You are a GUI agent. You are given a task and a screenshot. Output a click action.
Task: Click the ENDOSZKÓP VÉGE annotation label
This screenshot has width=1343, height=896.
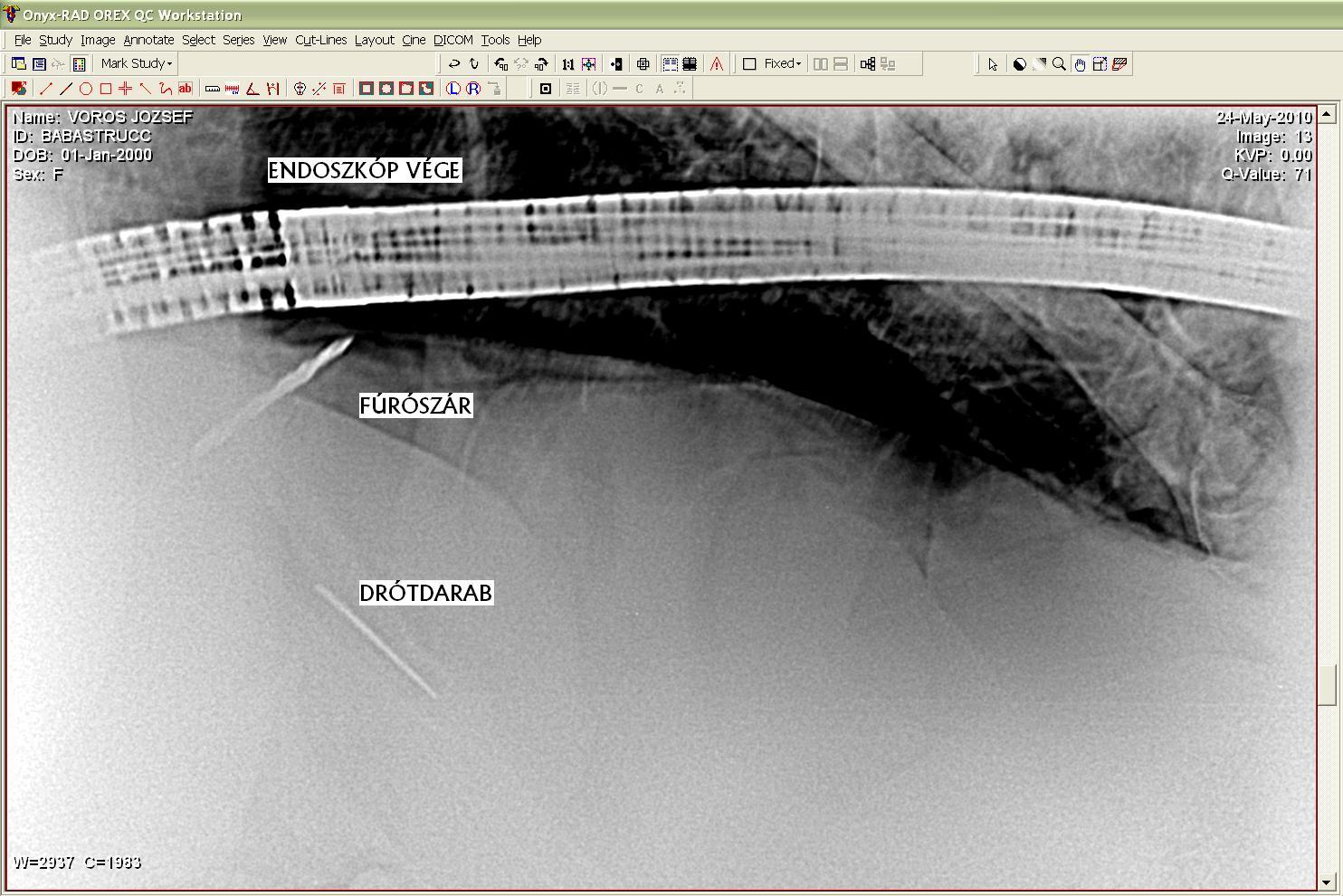click(365, 170)
